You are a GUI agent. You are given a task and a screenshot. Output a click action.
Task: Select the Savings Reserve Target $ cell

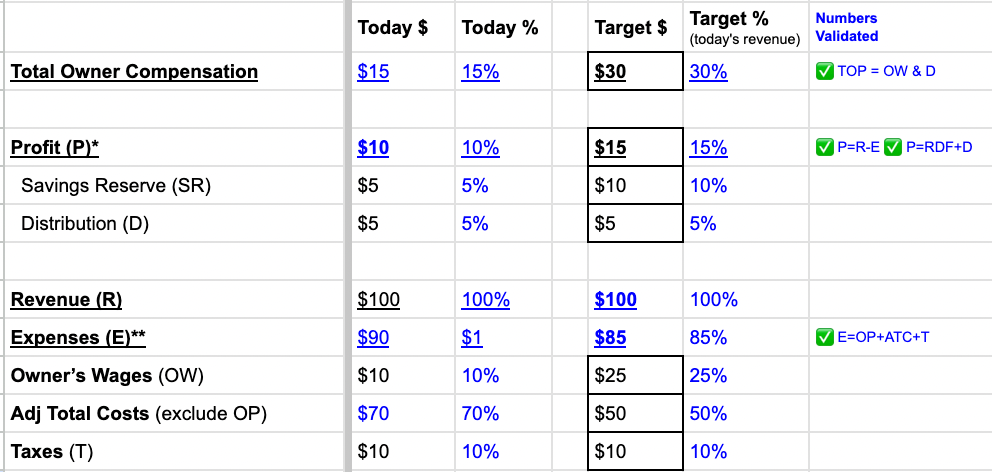636,186
